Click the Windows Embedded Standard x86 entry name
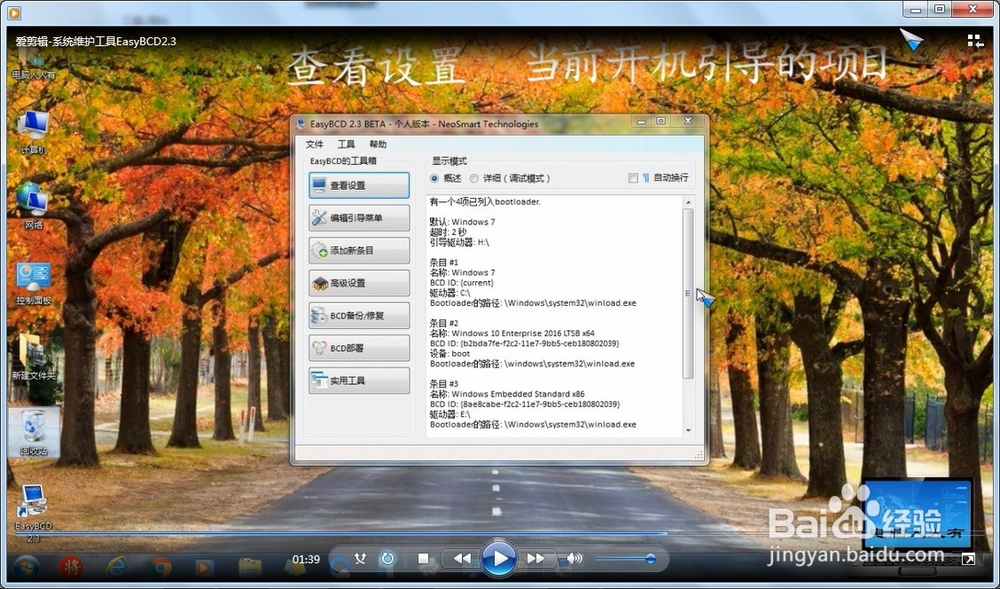Image resolution: width=1000 pixels, height=589 pixels. 518,394
